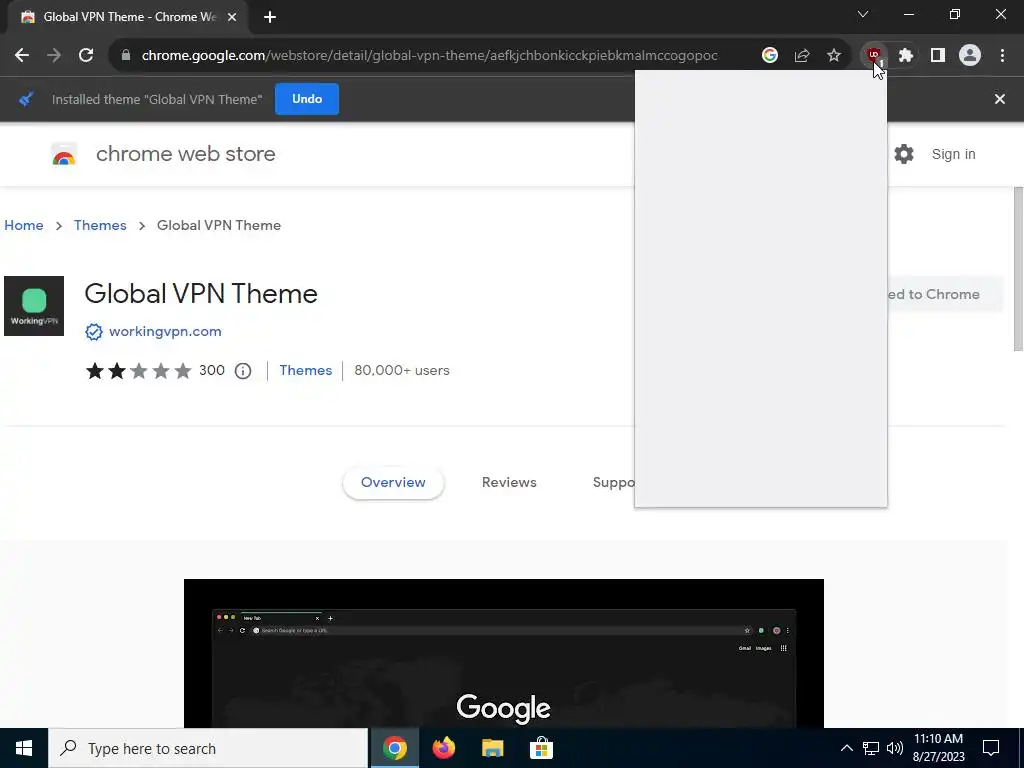Go back using browser back arrow
The height and width of the screenshot is (768, 1024).
click(x=22, y=56)
